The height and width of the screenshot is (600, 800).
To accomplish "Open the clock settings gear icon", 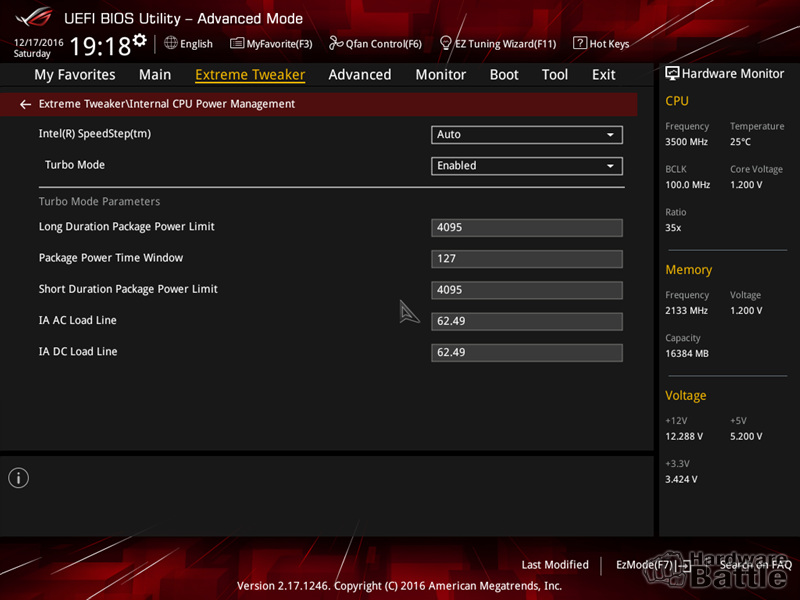I will (140, 40).
